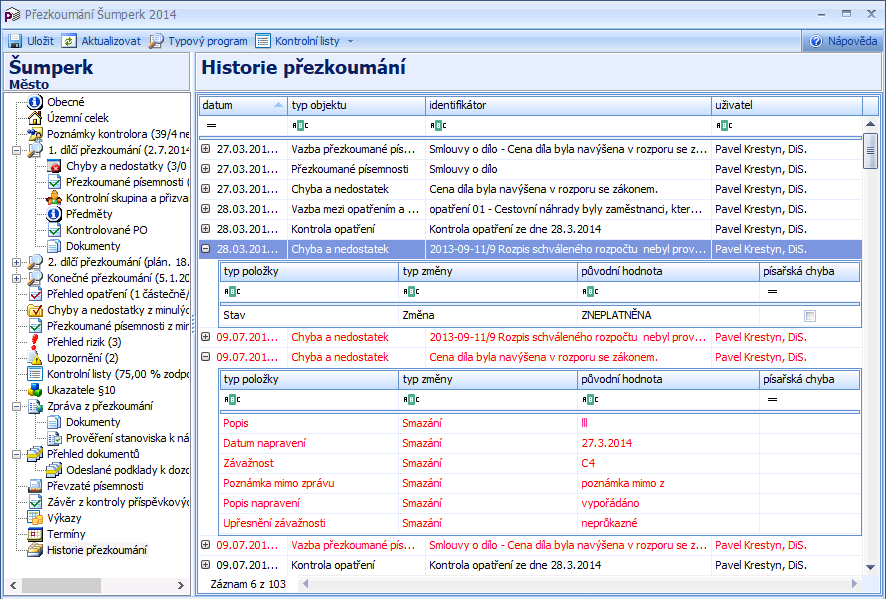886x599 pixels.
Task: Click the Přehled rizik exclamation icon
Action: tap(35, 342)
